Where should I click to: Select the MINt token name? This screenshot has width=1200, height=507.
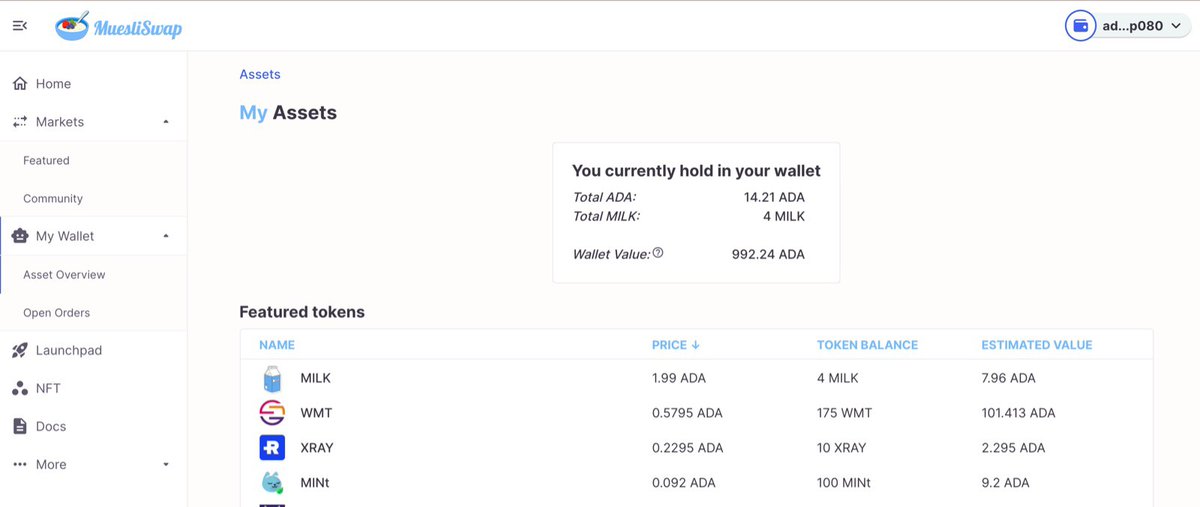(x=316, y=483)
